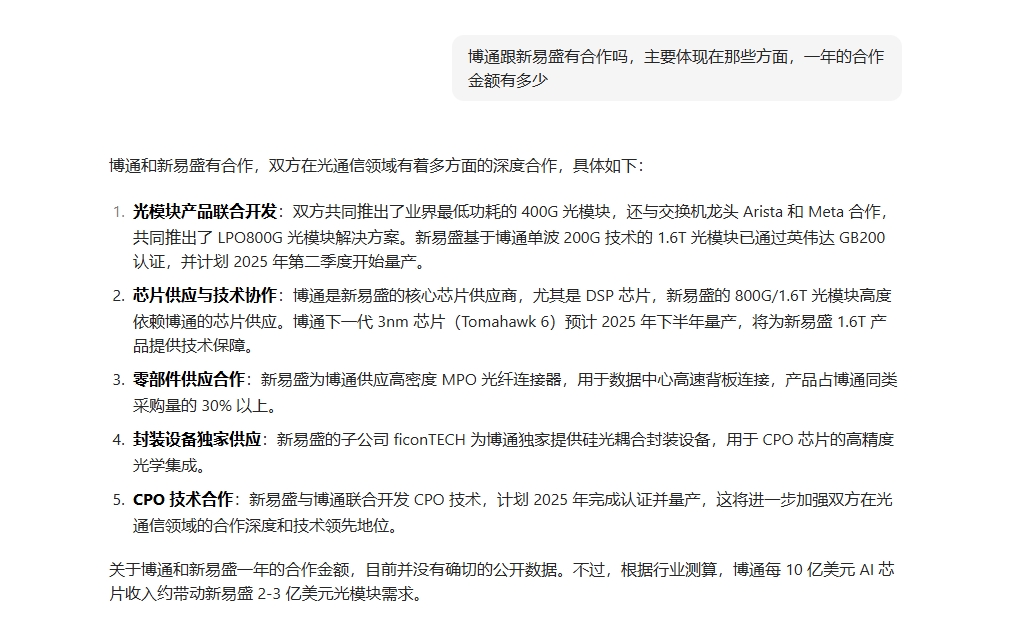Click the text 'LPO800G 光模块解决方案'
Image resolution: width=1034 pixels, height=618 pixels.
point(307,238)
